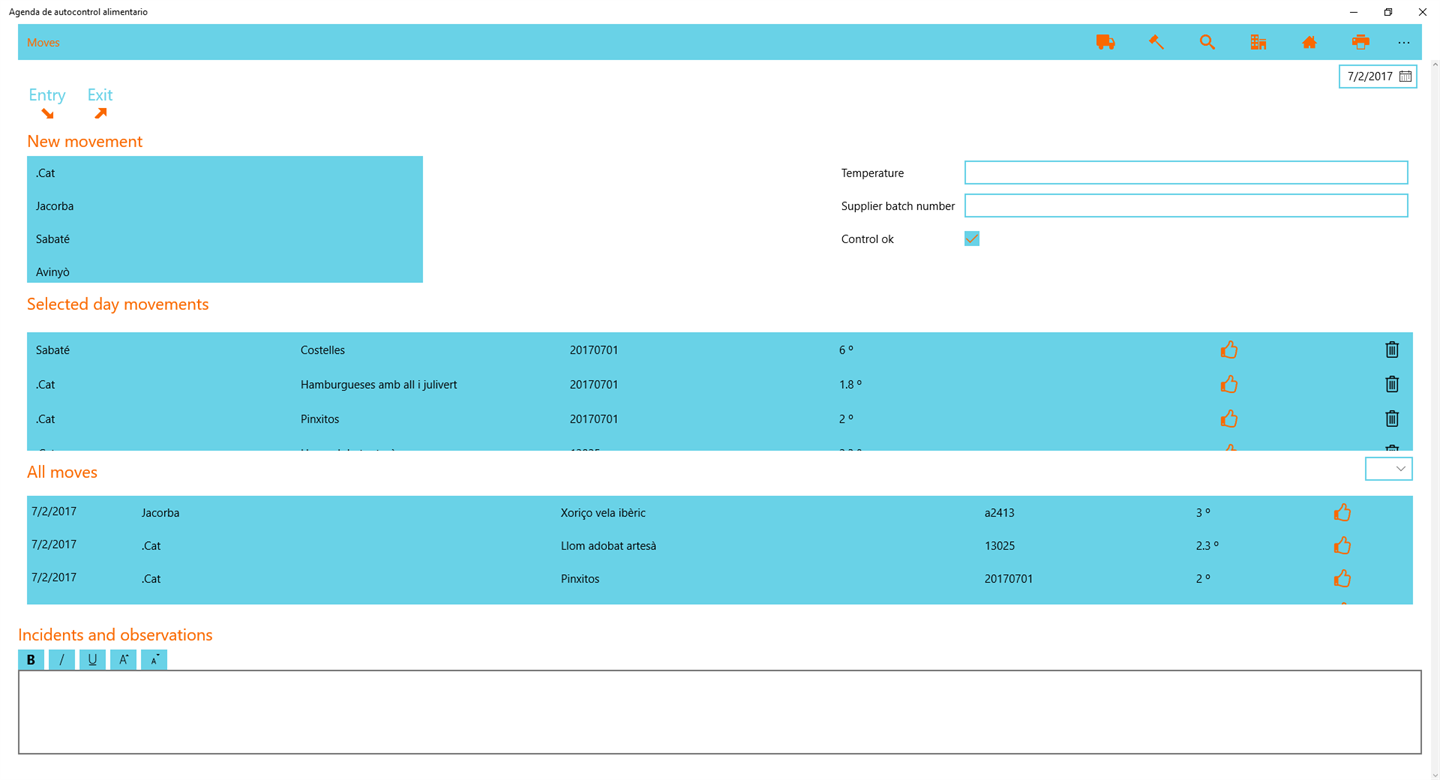
Task: Click the building icon in toolbar
Action: coord(1258,42)
